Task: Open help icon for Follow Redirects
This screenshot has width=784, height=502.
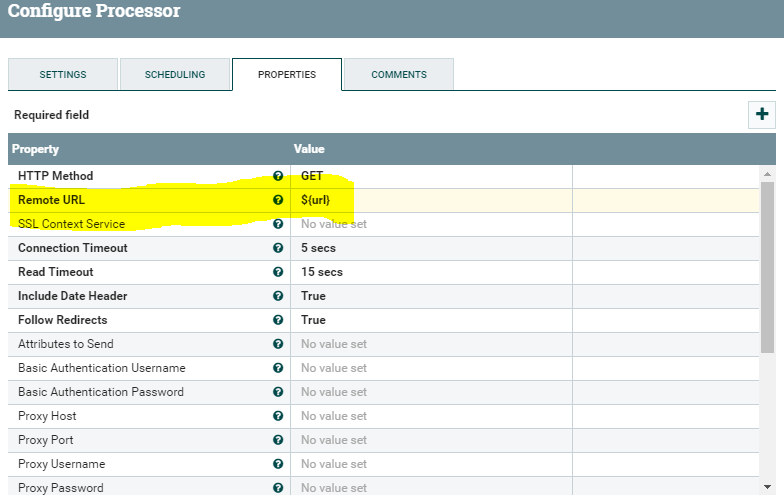Action: click(278, 320)
